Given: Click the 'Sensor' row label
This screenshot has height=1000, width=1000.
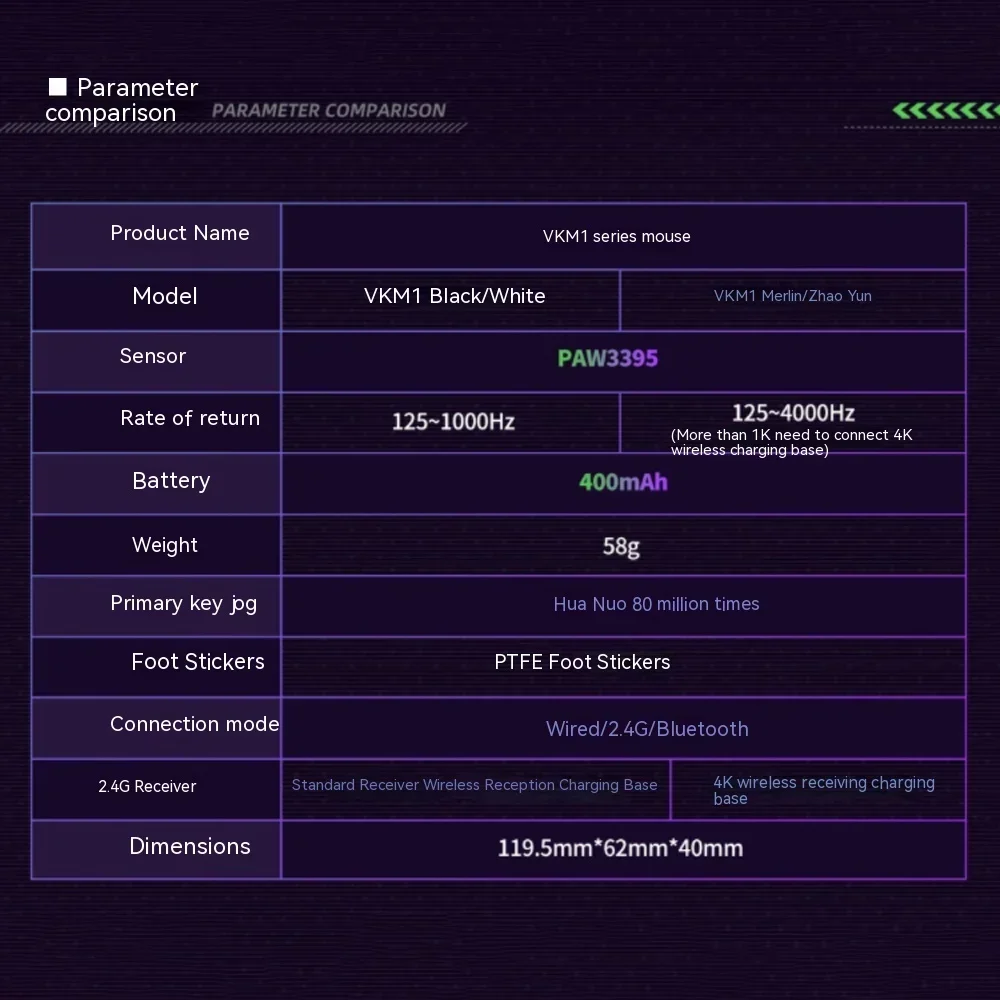Looking at the screenshot, I should point(153,356).
